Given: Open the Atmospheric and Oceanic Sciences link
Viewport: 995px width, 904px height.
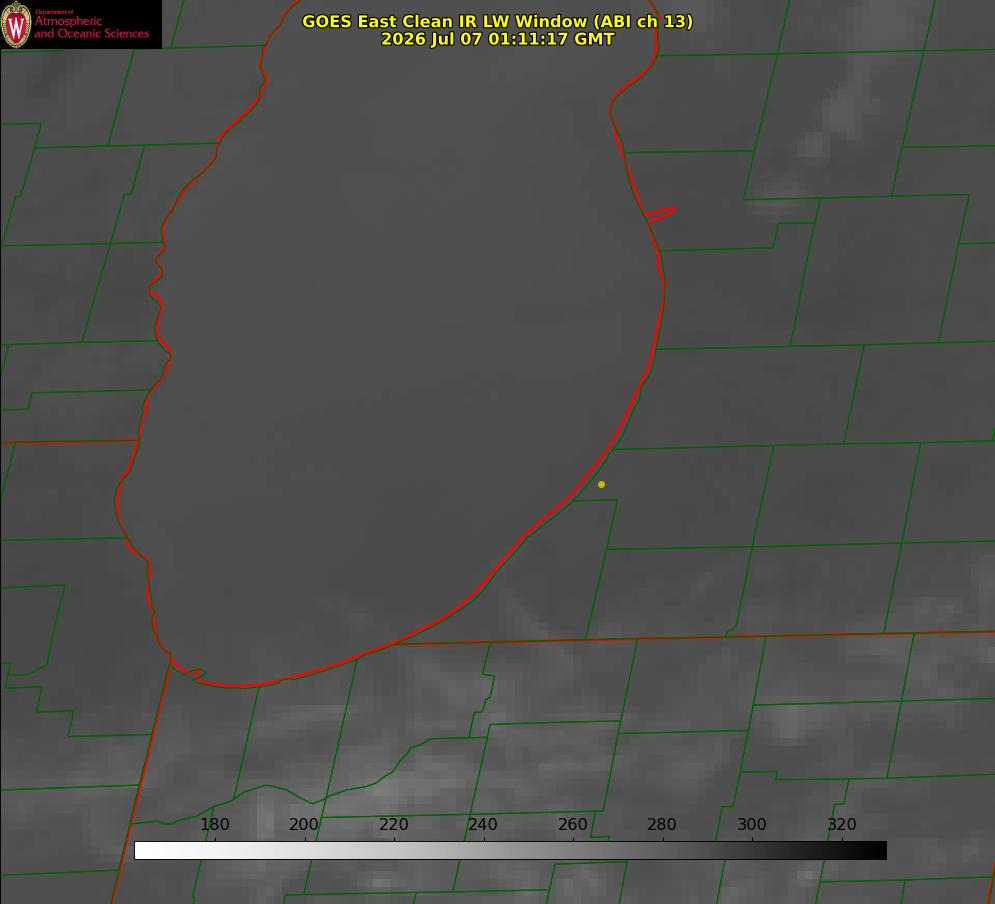Looking at the screenshot, I should [x=91, y=27].
